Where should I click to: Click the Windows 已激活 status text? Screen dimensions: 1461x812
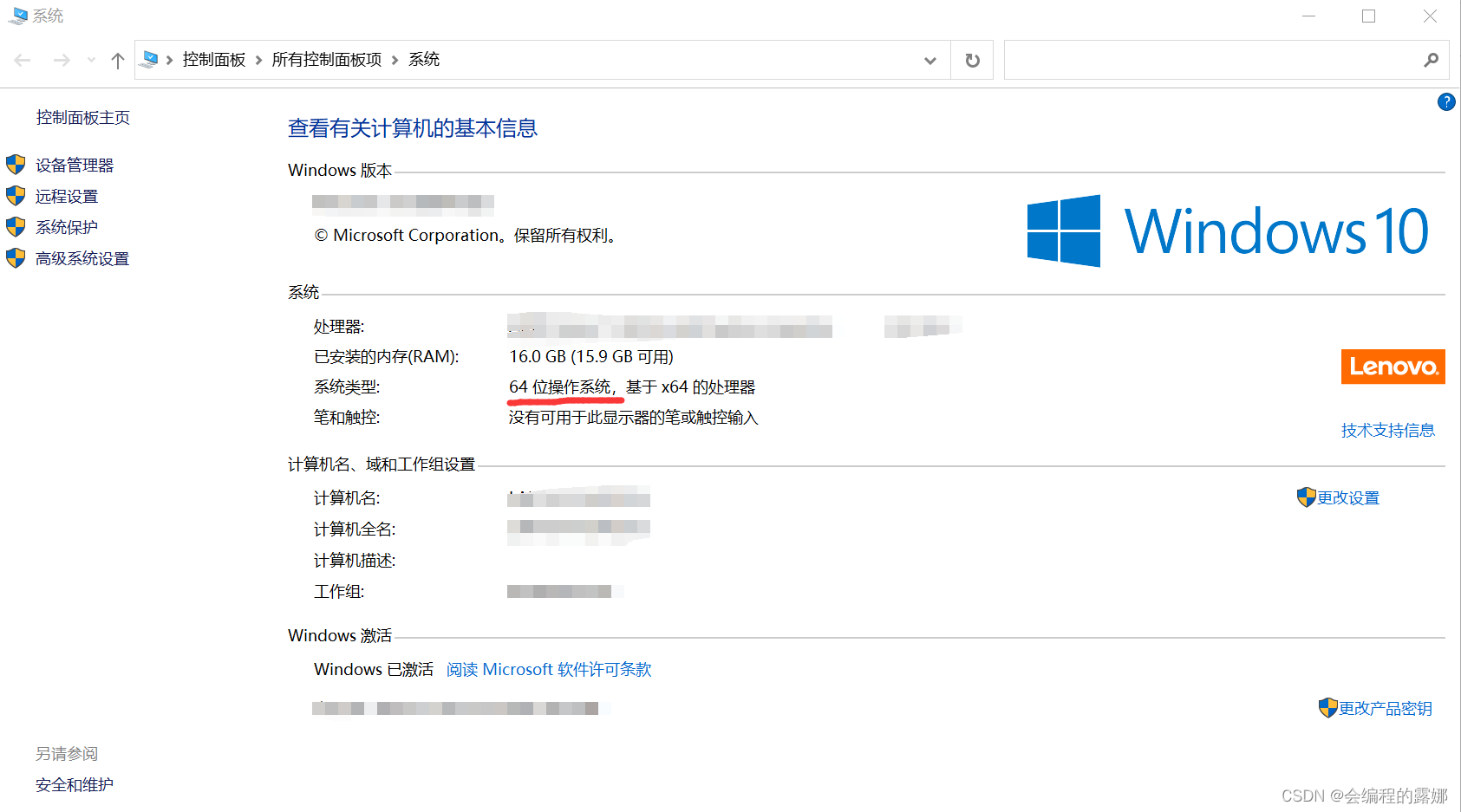click(x=374, y=669)
